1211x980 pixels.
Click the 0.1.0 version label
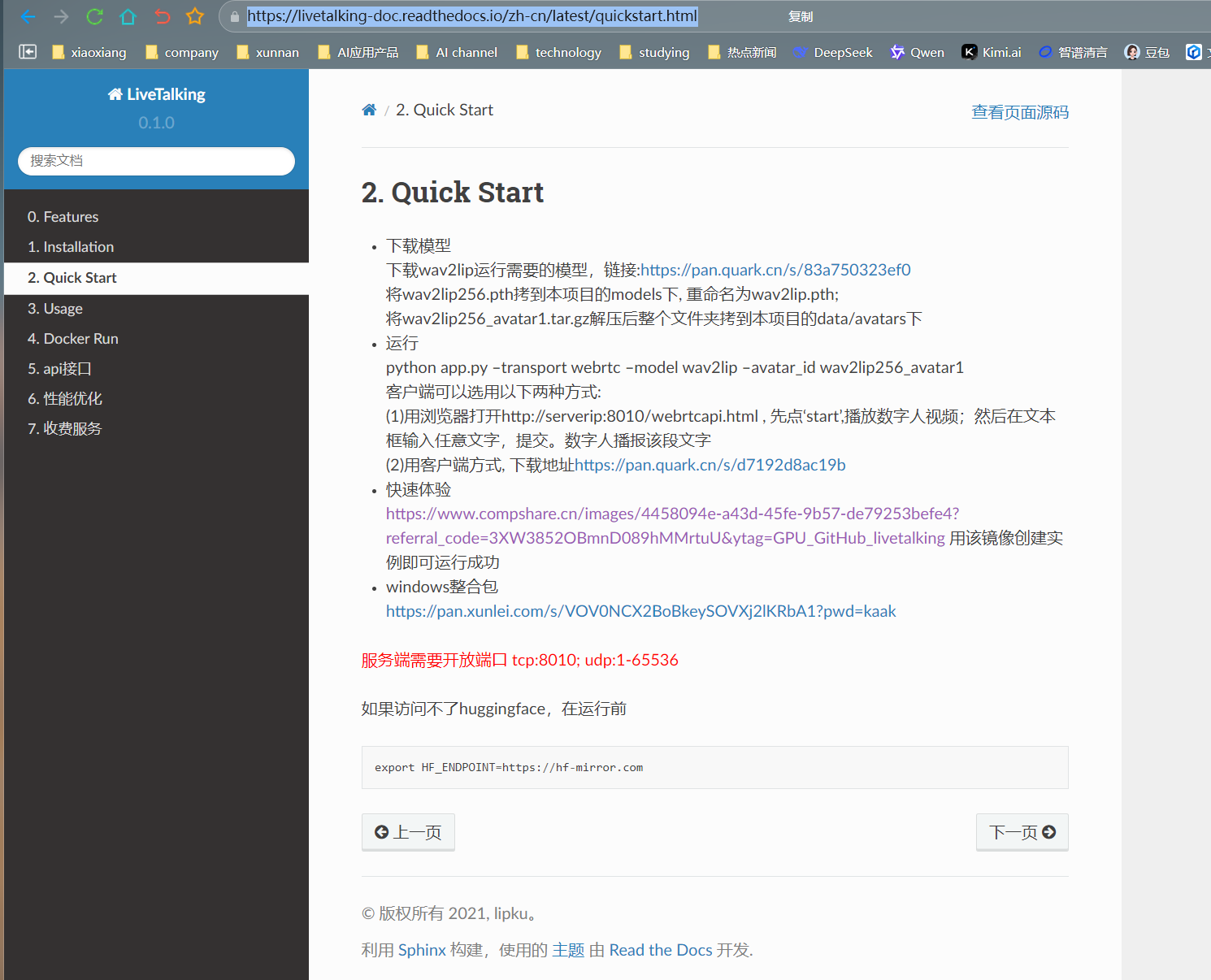(x=156, y=123)
